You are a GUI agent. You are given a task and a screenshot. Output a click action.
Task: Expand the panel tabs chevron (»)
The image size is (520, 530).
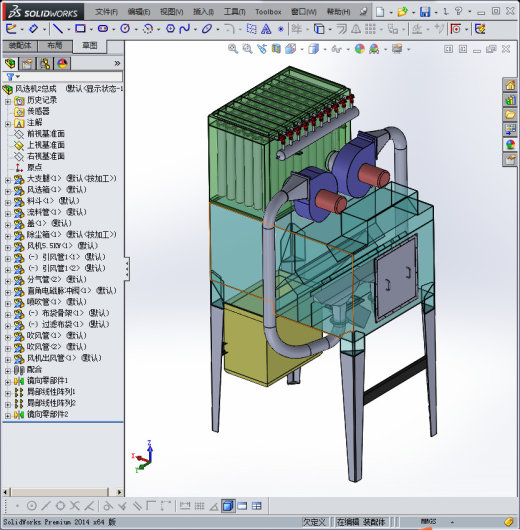click(x=117, y=63)
